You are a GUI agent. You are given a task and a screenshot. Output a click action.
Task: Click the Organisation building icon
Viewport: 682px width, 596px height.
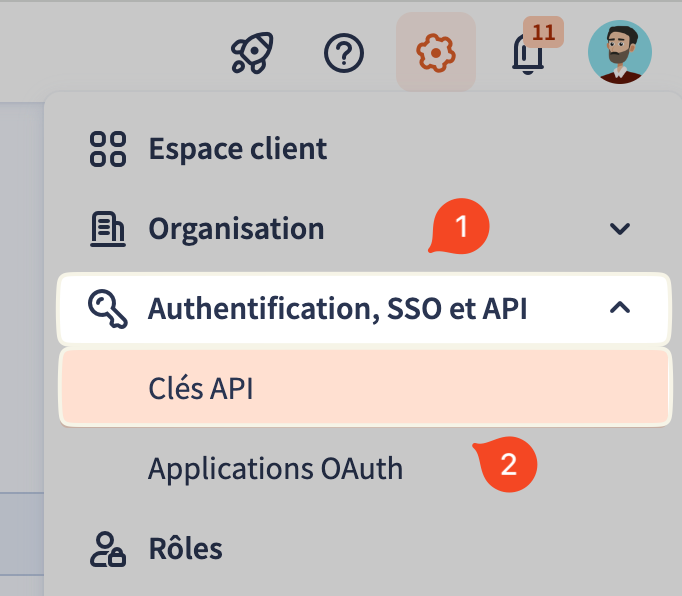click(108, 229)
